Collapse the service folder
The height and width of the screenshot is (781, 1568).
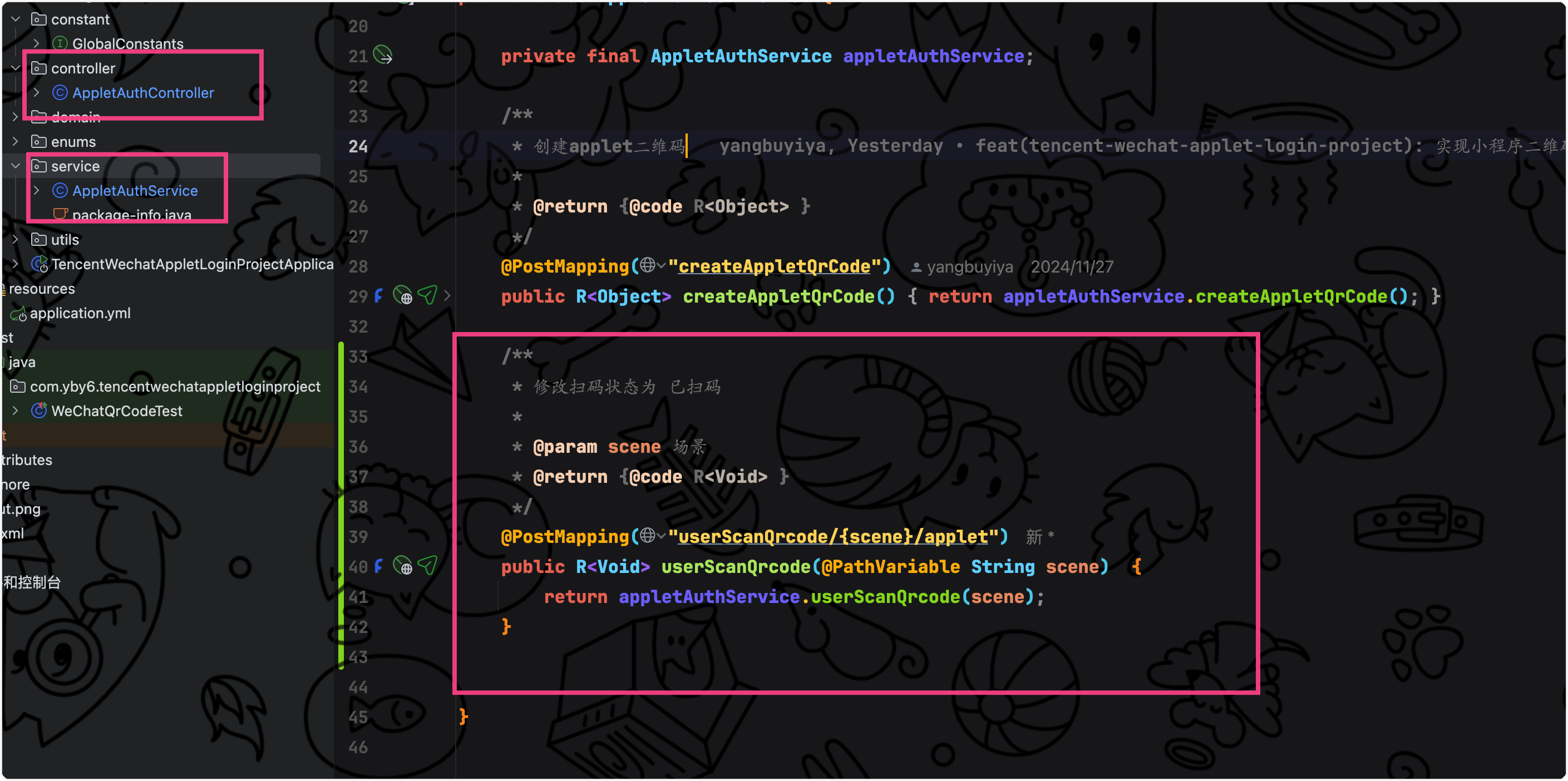coord(16,166)
